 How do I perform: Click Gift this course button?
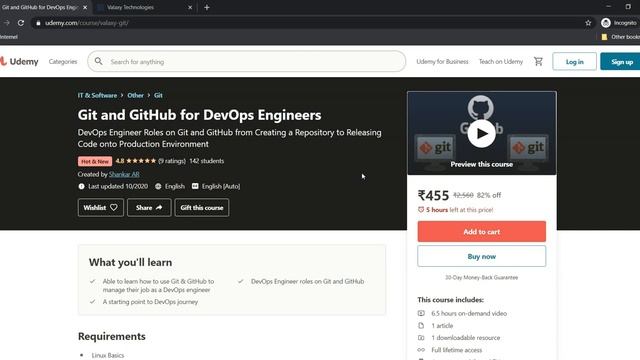[202, 207]
